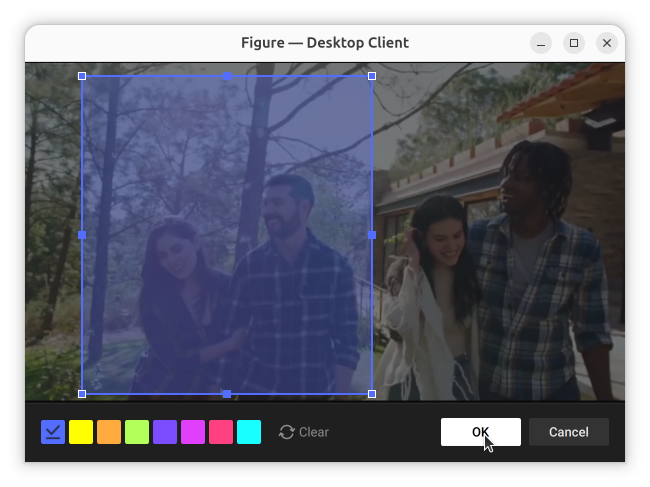Click top-center selection edge handle
This screenshot has height=487, width=650.
click(227, 76)
